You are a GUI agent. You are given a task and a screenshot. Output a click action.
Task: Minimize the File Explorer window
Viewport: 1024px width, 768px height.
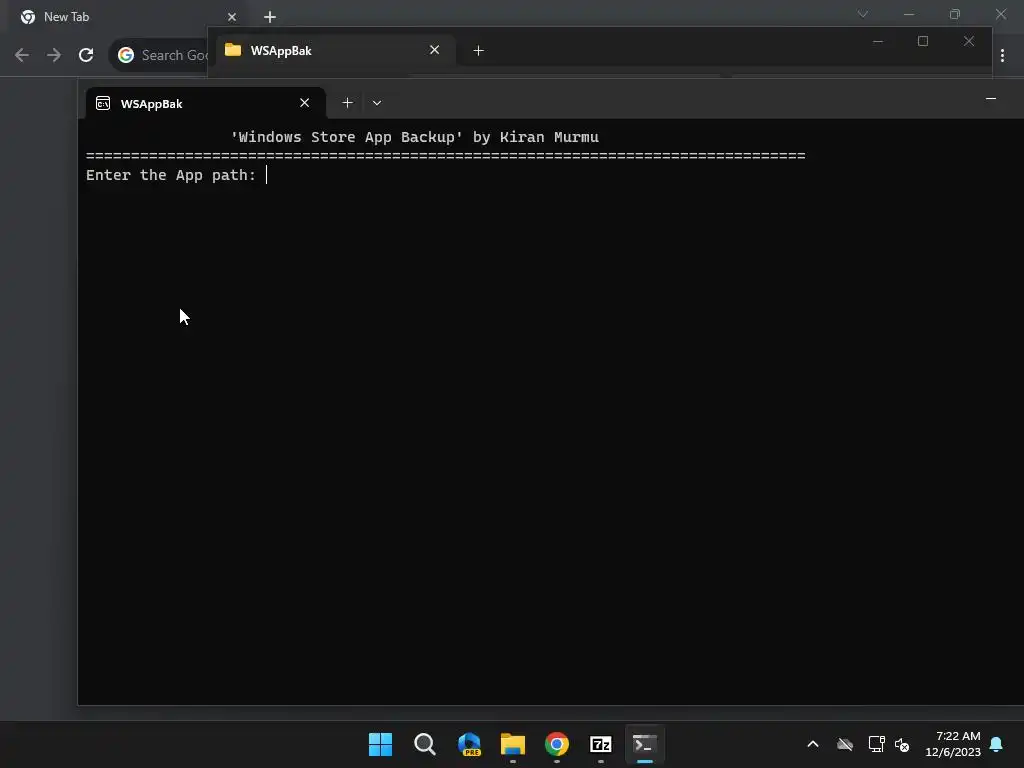[878, 41]
